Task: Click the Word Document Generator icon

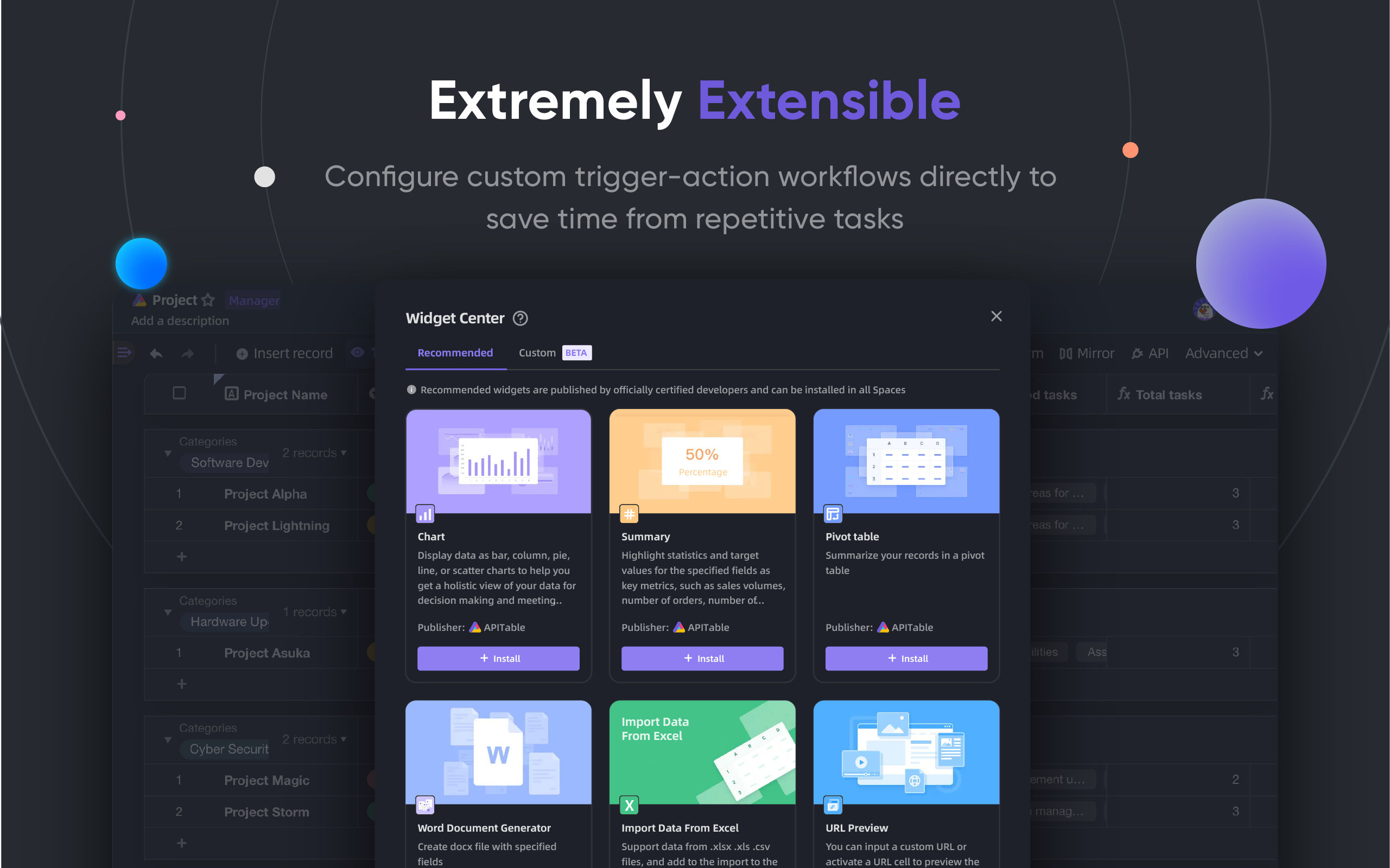Action: pos(425,805)
